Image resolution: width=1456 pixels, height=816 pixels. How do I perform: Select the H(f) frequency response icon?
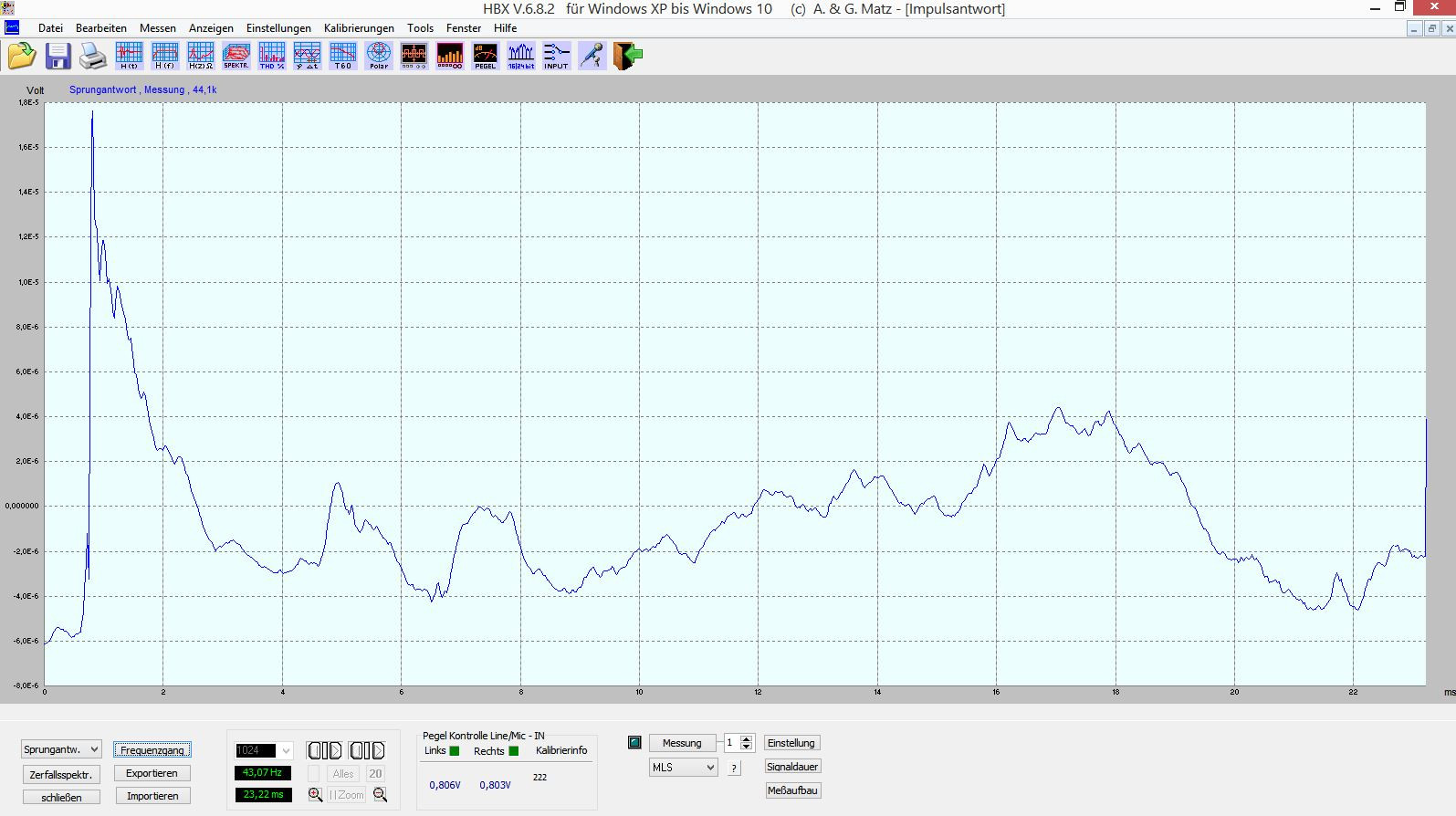pyautogui.click(x=164, y=56)
